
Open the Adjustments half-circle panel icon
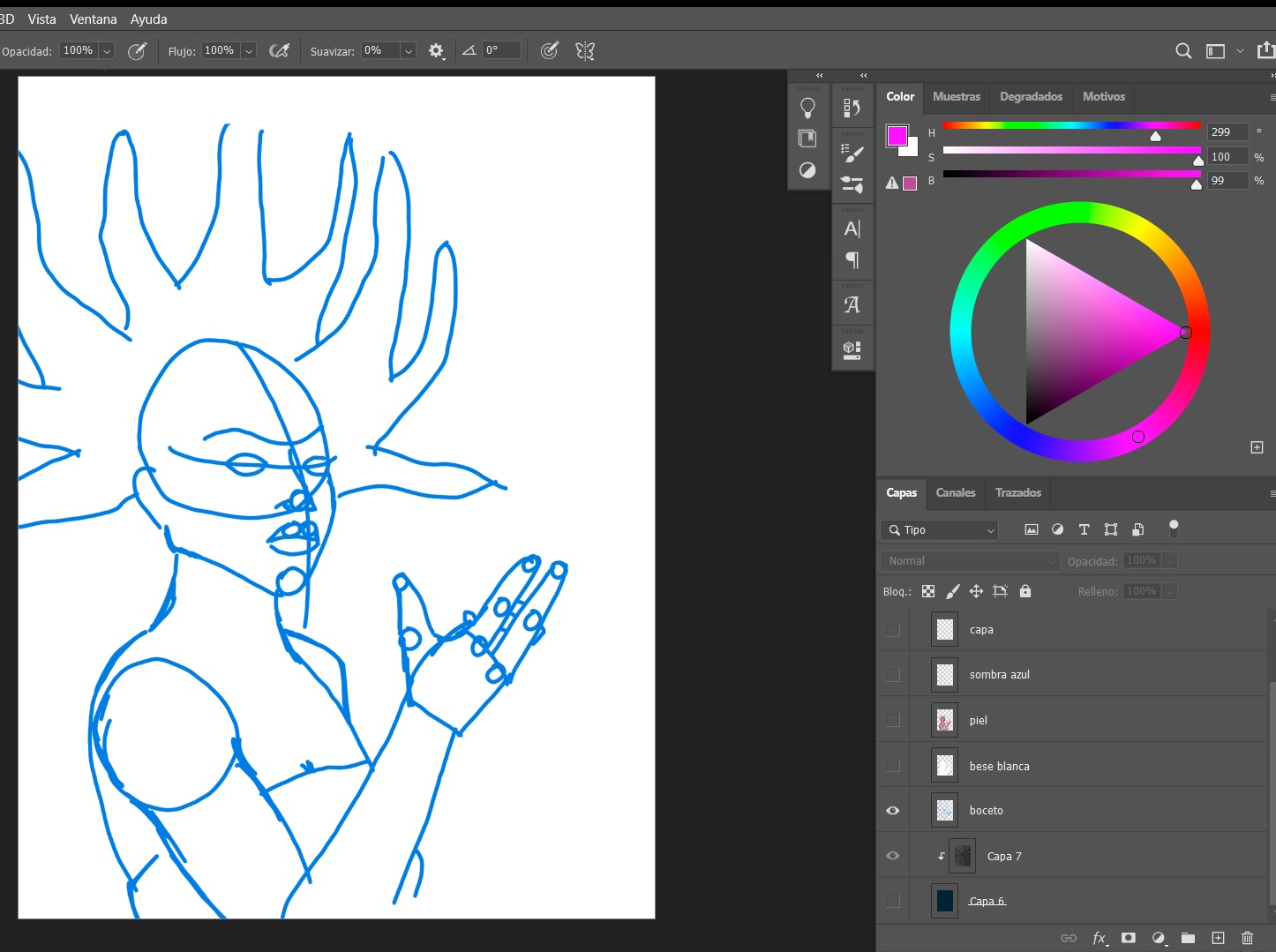coord(807,170)
